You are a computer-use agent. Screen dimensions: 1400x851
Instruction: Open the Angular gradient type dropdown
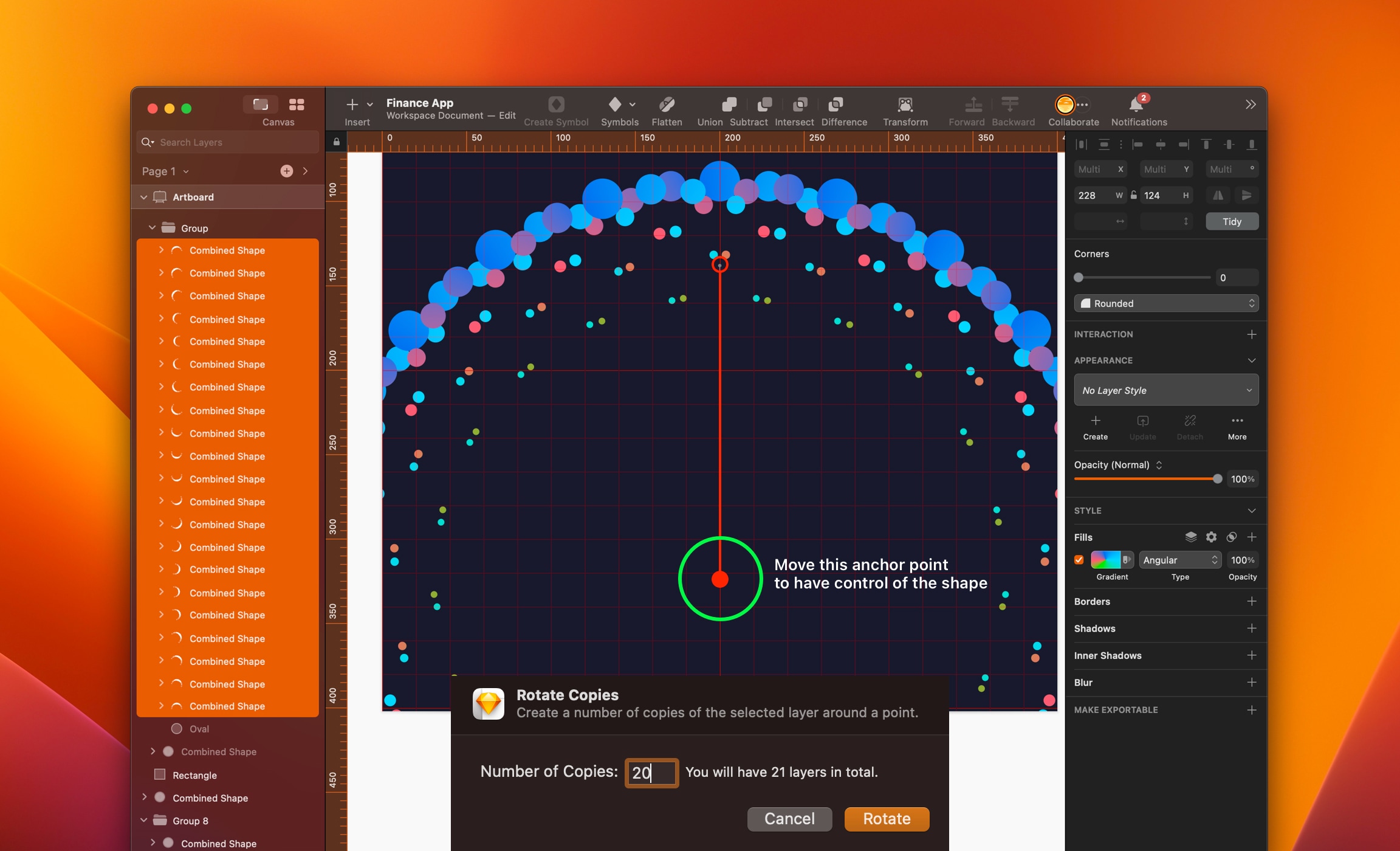(1179, 560)
